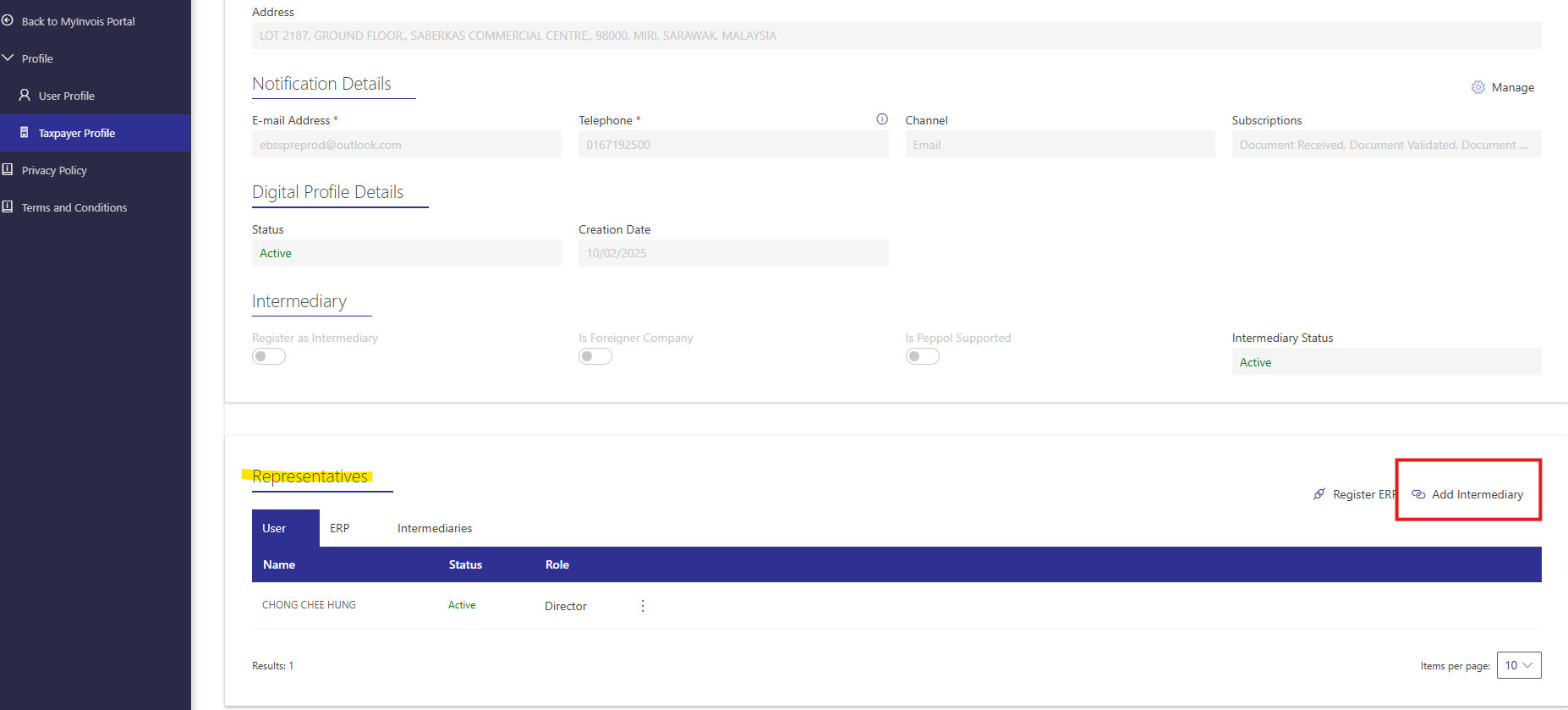Click the Register ERP button
The width and height of the screenshot is (1568, 710).
click(1355, 494)
